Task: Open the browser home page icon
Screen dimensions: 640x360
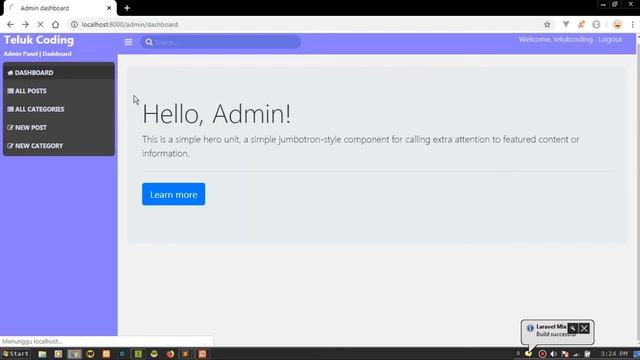Action: coord(56,24)
